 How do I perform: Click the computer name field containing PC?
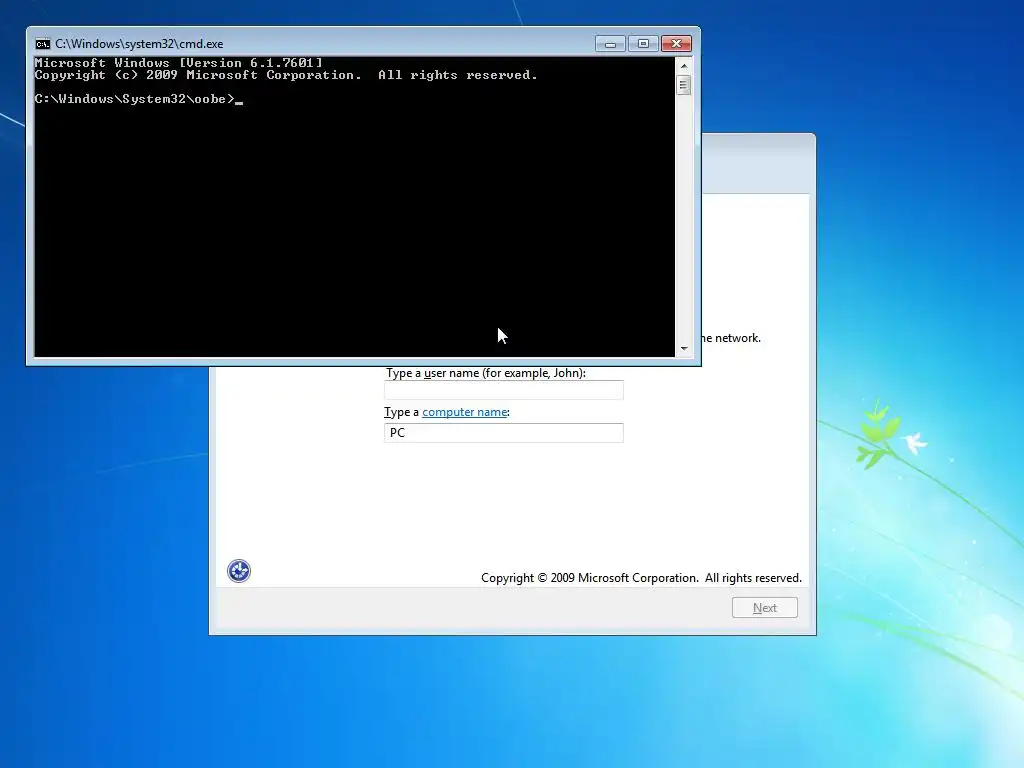click(x=504, y=433)
